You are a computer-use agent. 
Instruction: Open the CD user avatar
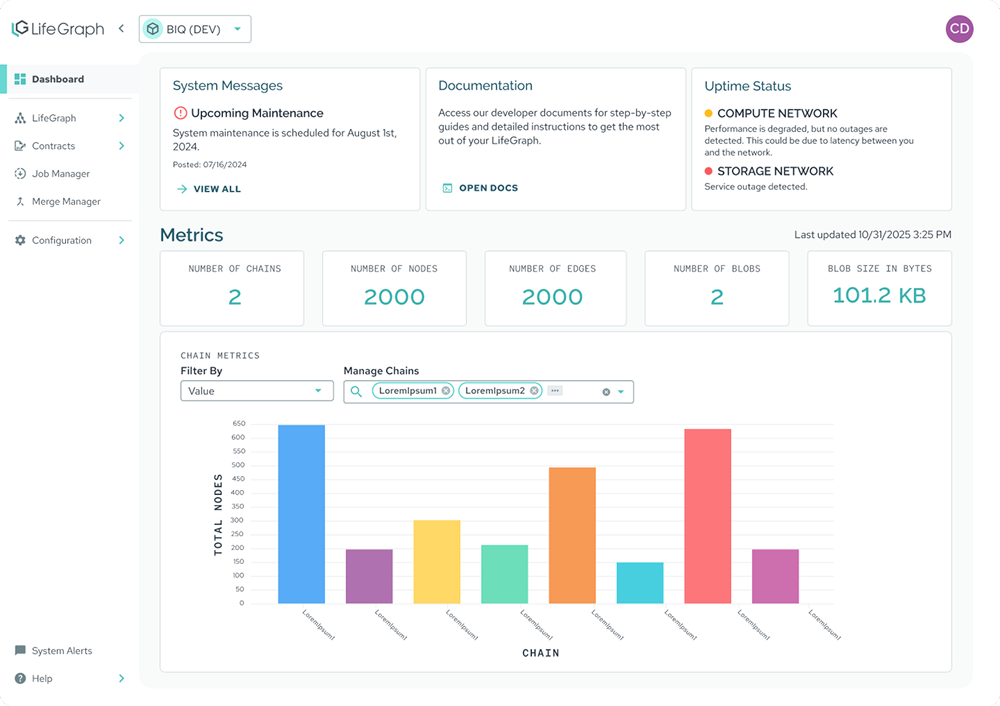tap(958, 29)
